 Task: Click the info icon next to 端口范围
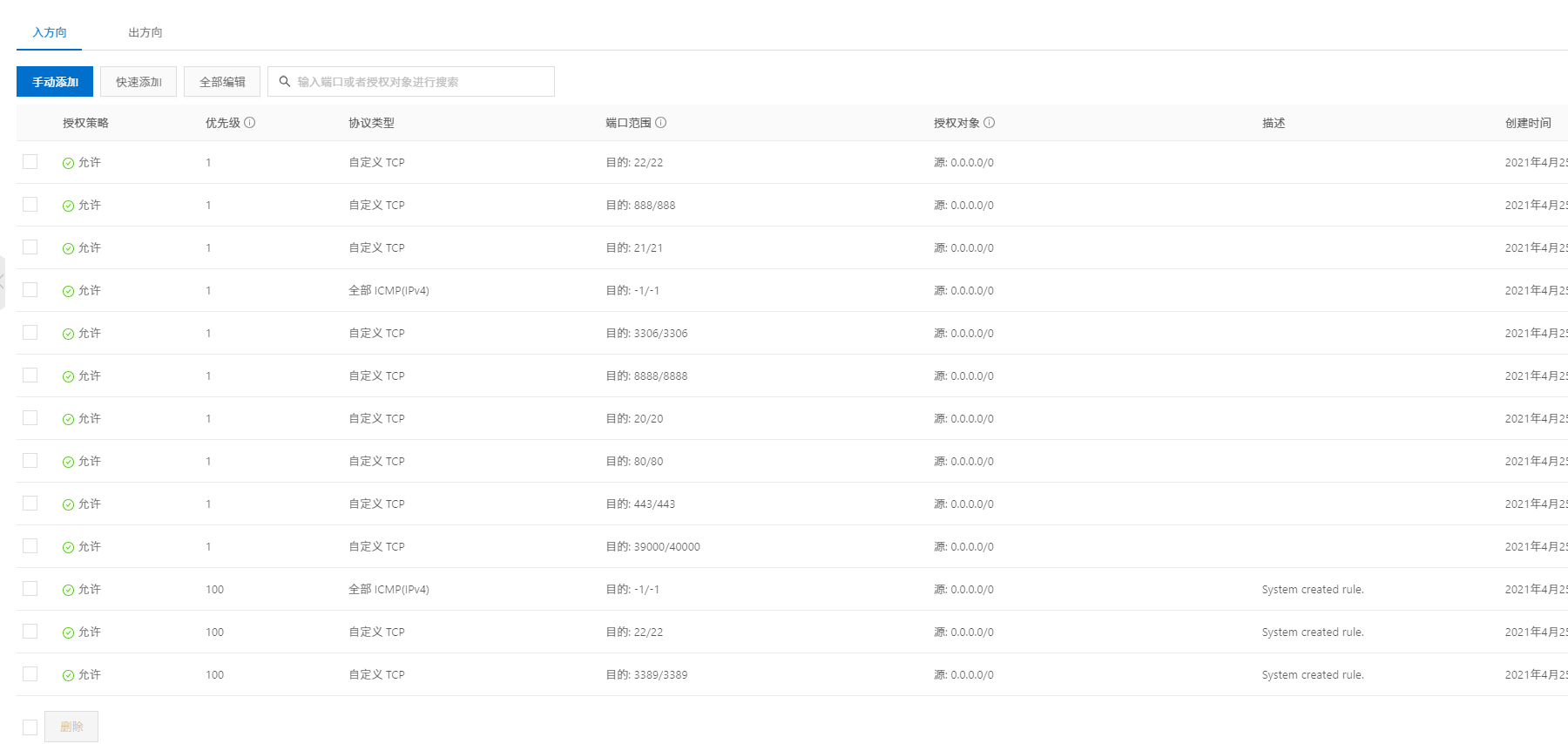[x=661, y=123]
